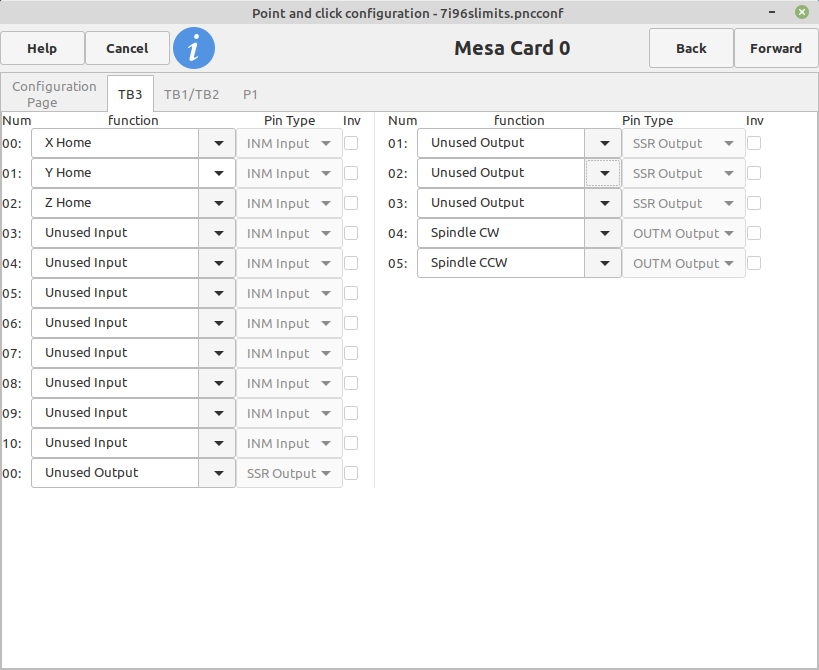Enable Inv checkbox for Spindle CW output
Image resolution: width=819 pixels, height=670 pixels.
click(754, 233)
